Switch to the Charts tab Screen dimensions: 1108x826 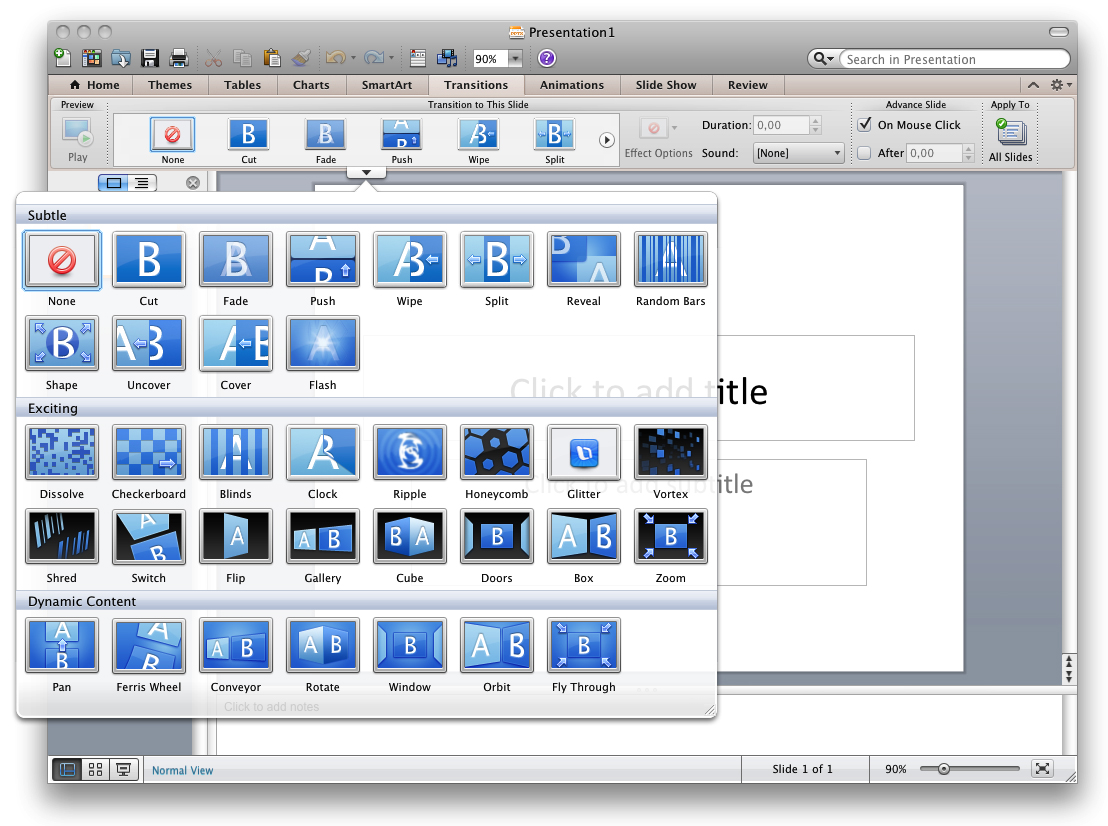pyautogui.click(x=311, y=85)
